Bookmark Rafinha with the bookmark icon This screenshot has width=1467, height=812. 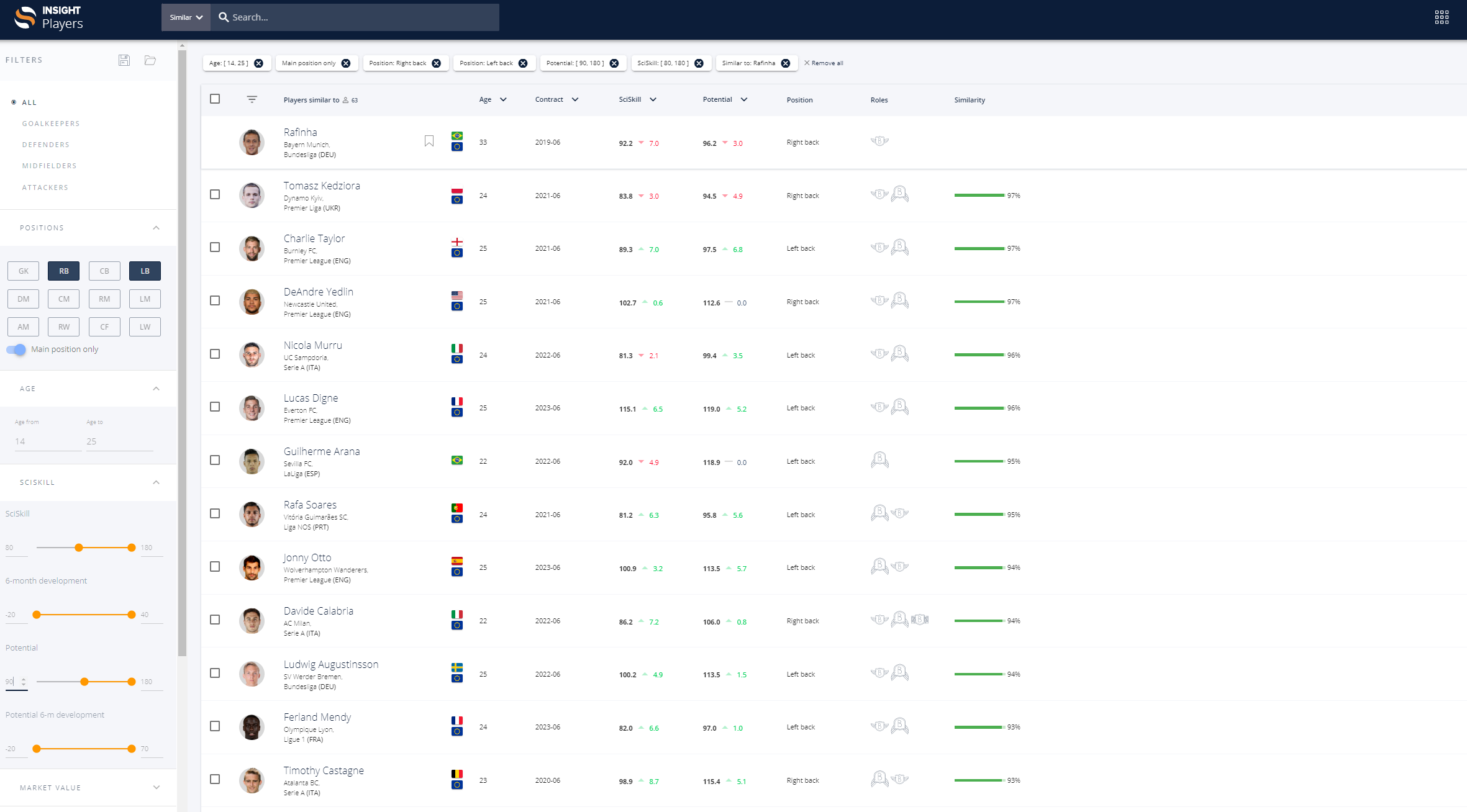(429, 142)
